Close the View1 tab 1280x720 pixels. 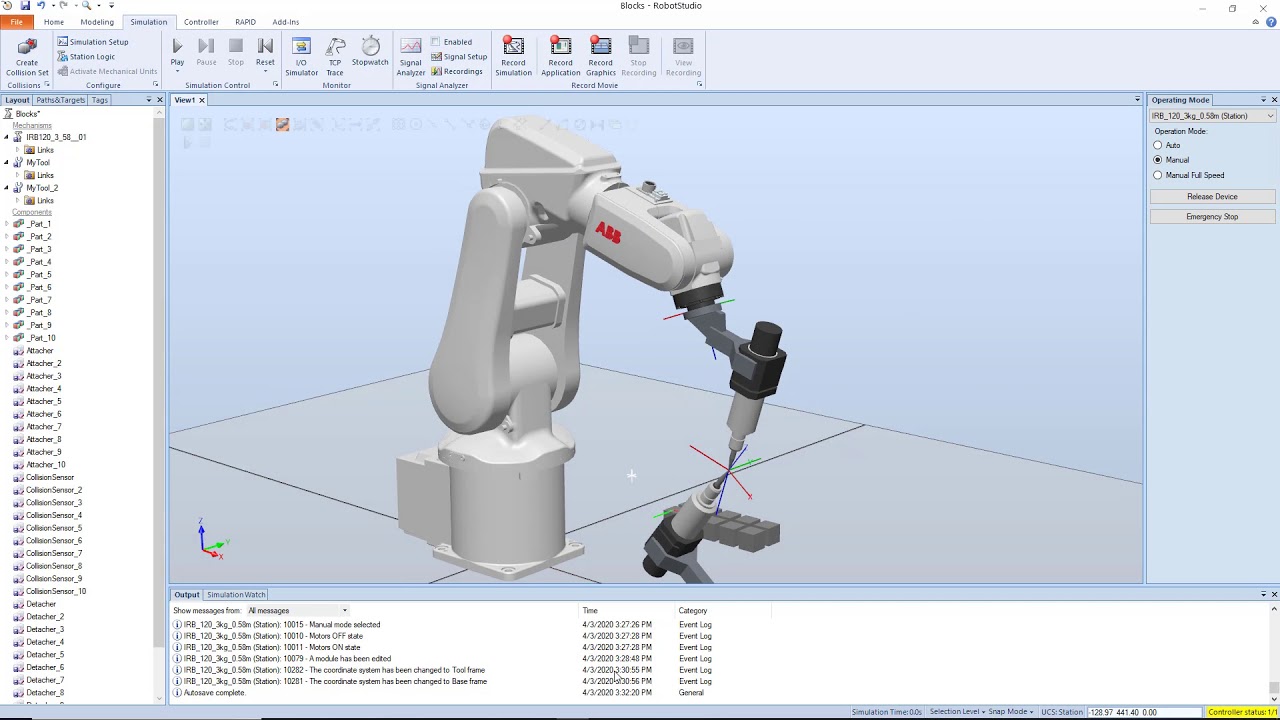[201, 100]
